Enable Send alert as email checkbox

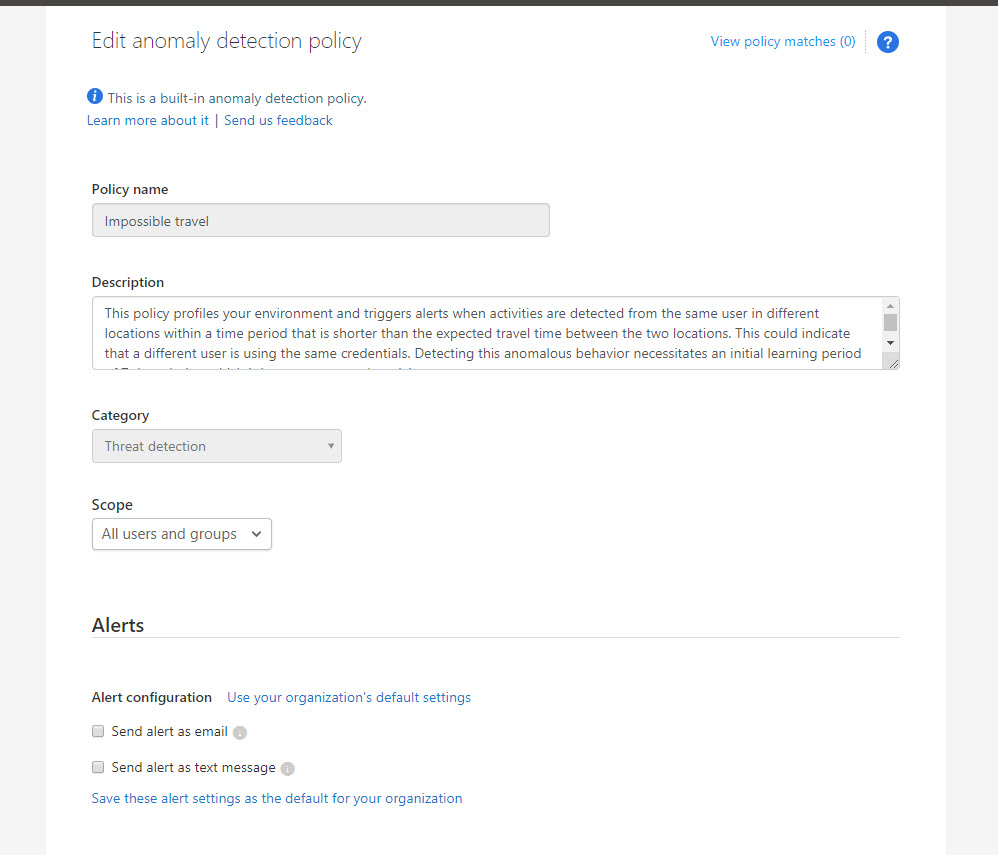tap(98, 731)
